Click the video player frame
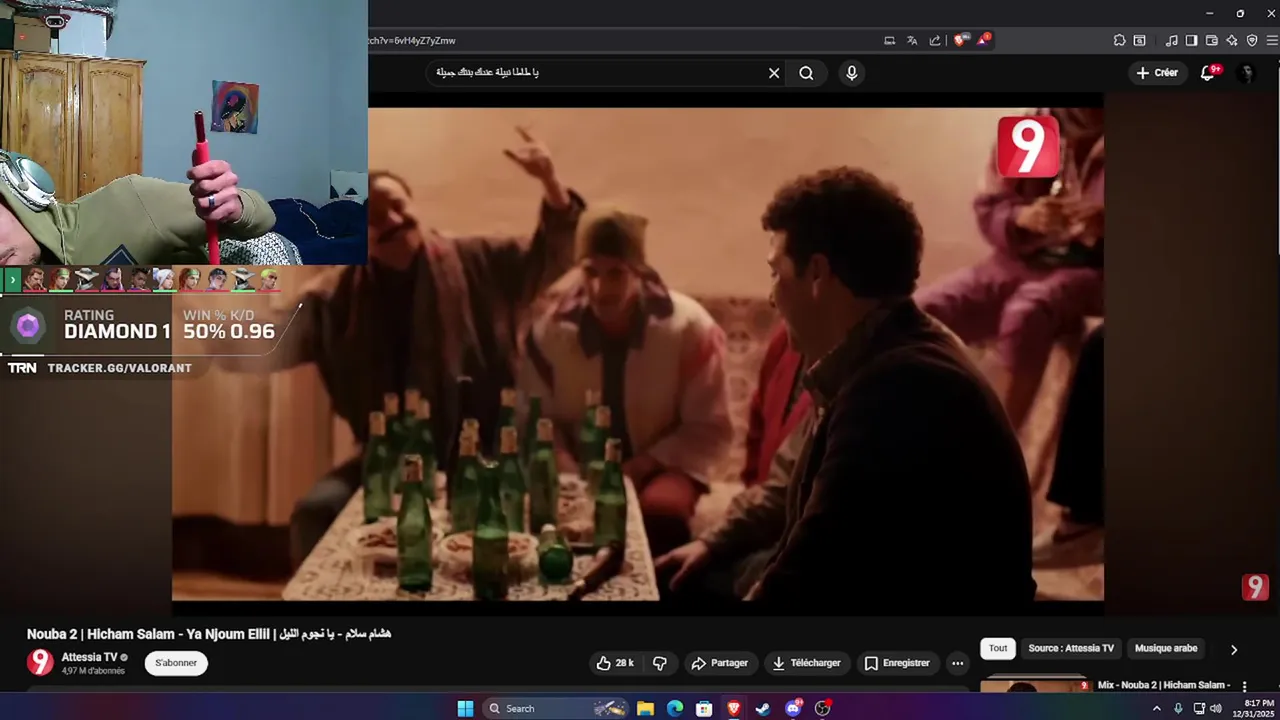Screen dimensions: 1280x720 pos(638,354)
